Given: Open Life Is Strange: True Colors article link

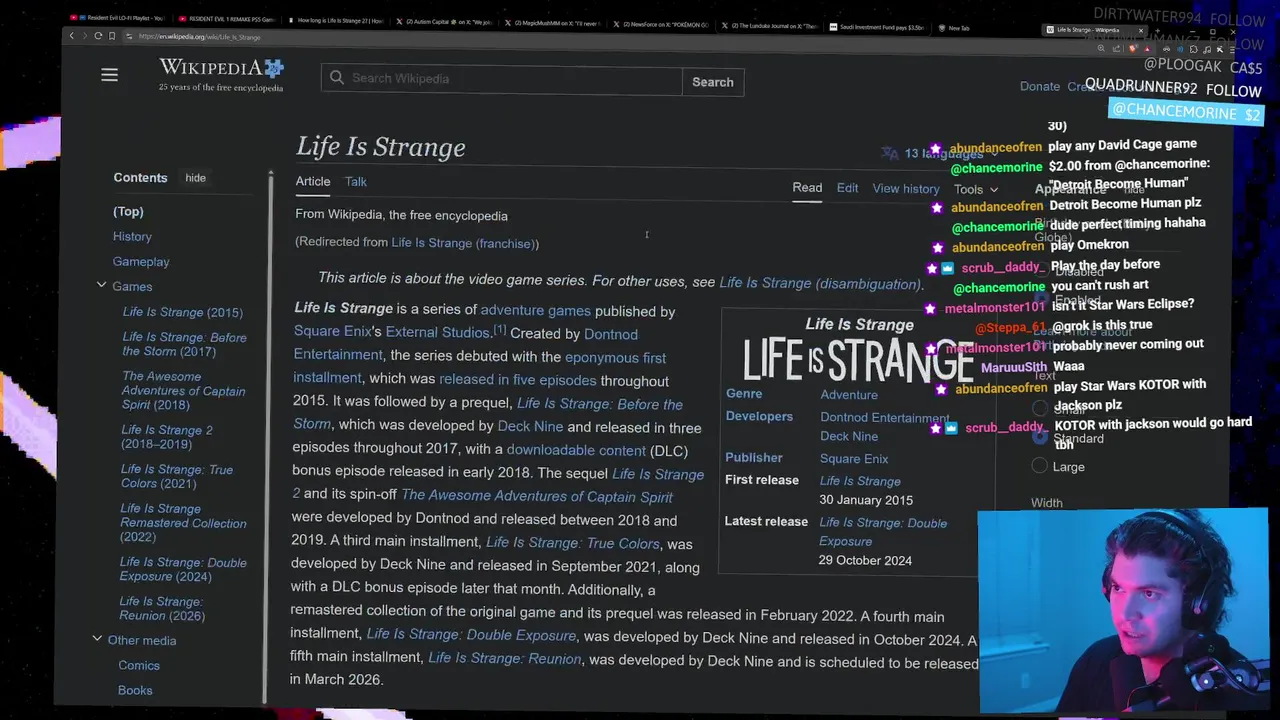Looking at the screenshot, I should (573, 543).
